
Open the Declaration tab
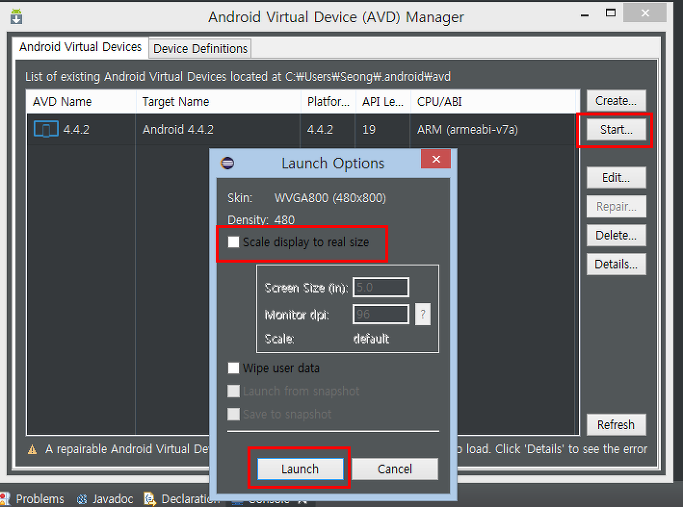(x=183, y=499)
